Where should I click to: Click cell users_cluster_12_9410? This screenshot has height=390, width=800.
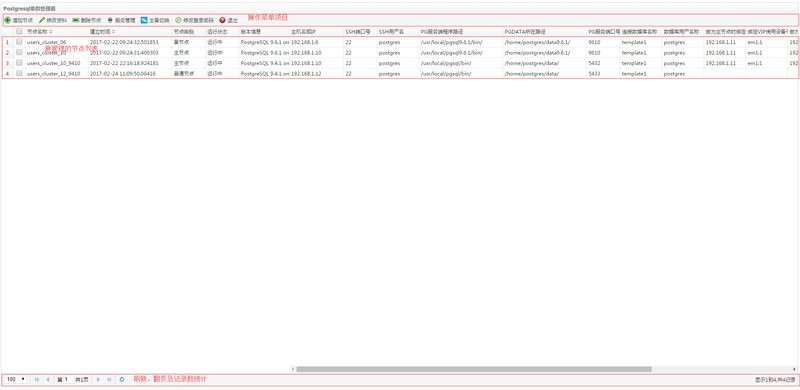tap(54, 74)
